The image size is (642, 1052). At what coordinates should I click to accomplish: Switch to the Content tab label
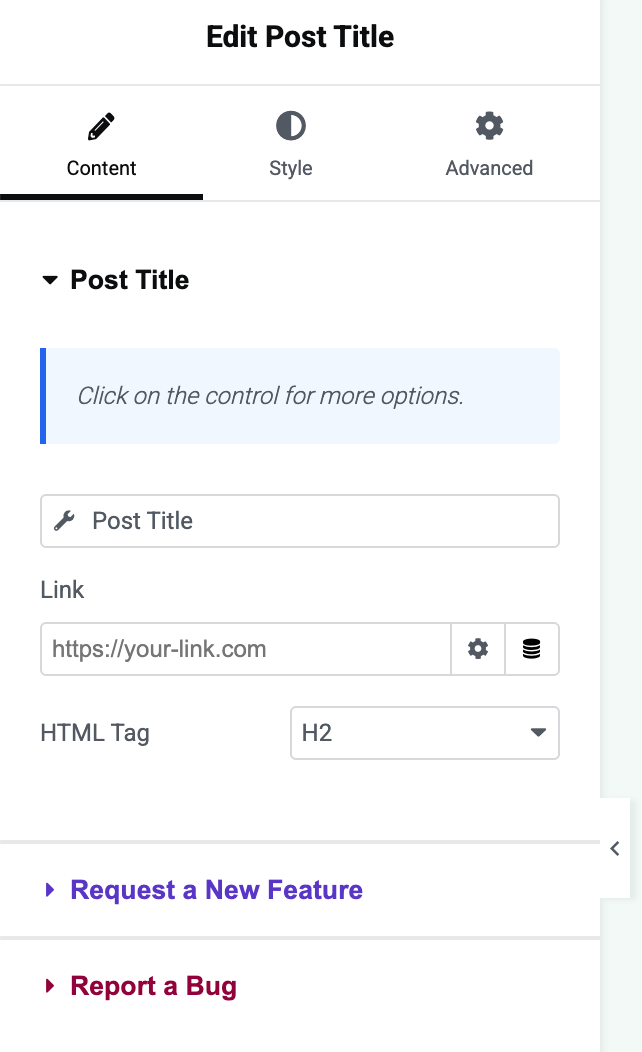101,168
